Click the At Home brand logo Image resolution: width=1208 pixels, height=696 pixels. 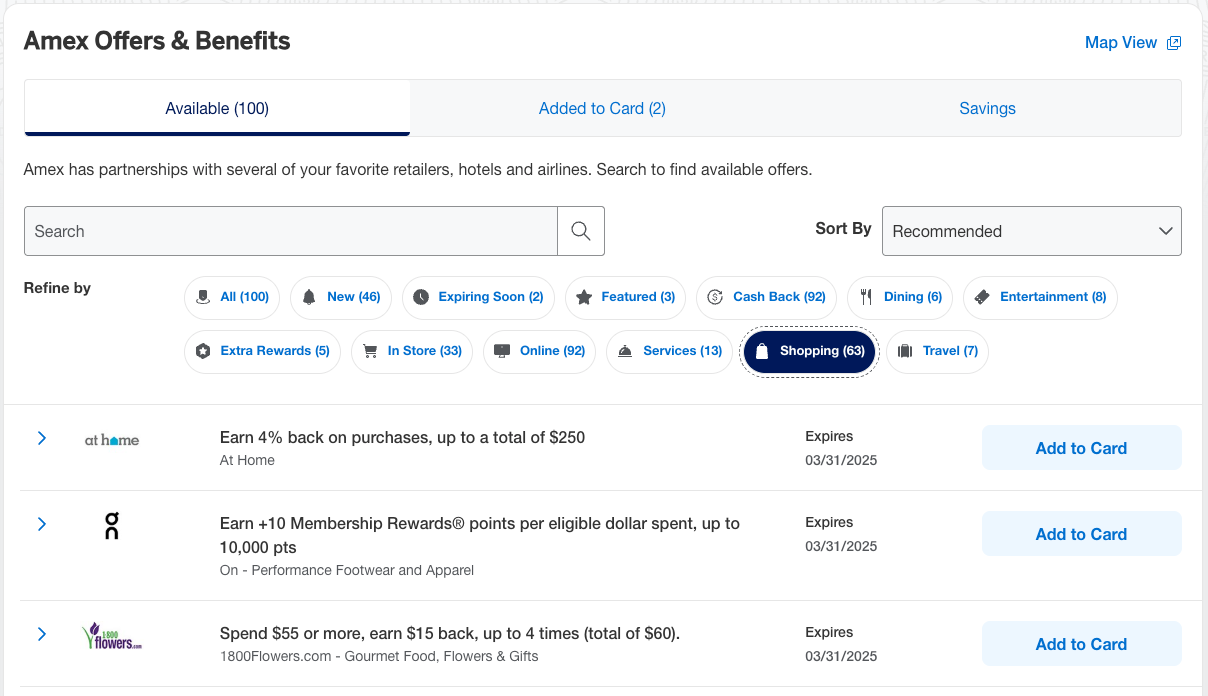click(x=112, y=439)
